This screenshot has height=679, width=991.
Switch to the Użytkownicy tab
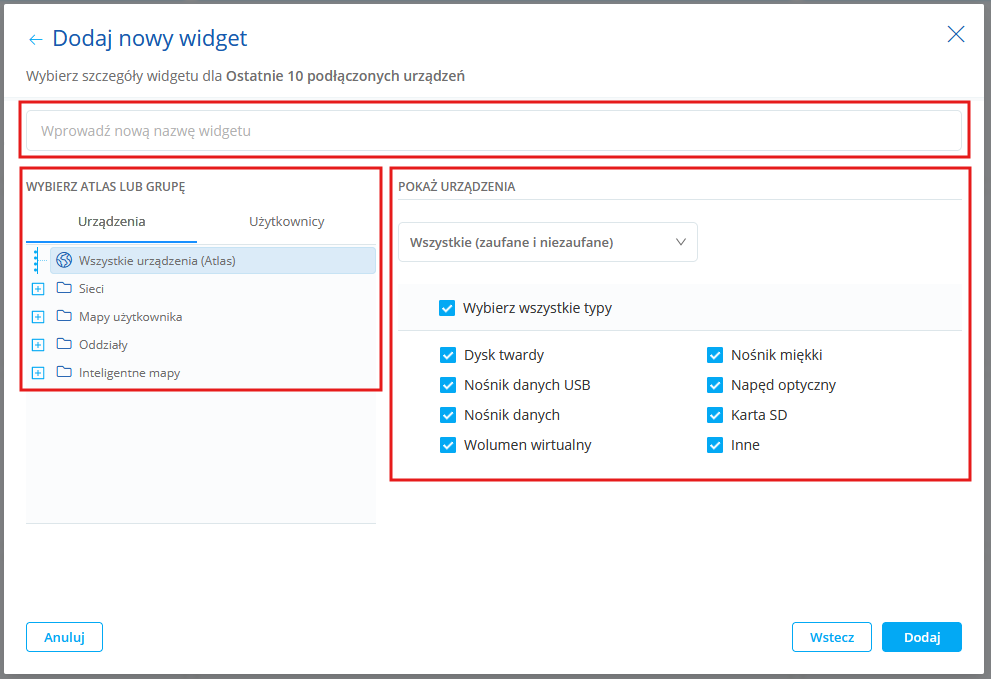pos(287,222)
